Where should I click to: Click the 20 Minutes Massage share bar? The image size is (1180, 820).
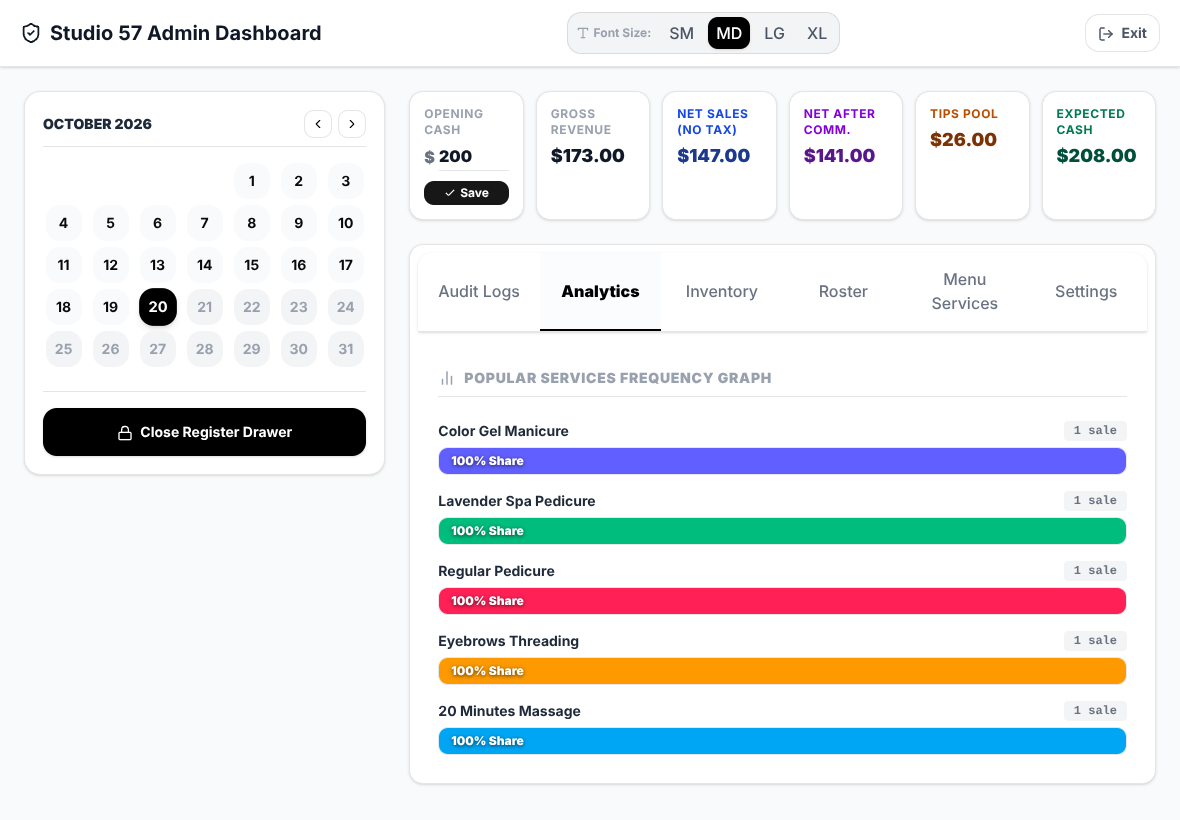click(x=782, y=741)
